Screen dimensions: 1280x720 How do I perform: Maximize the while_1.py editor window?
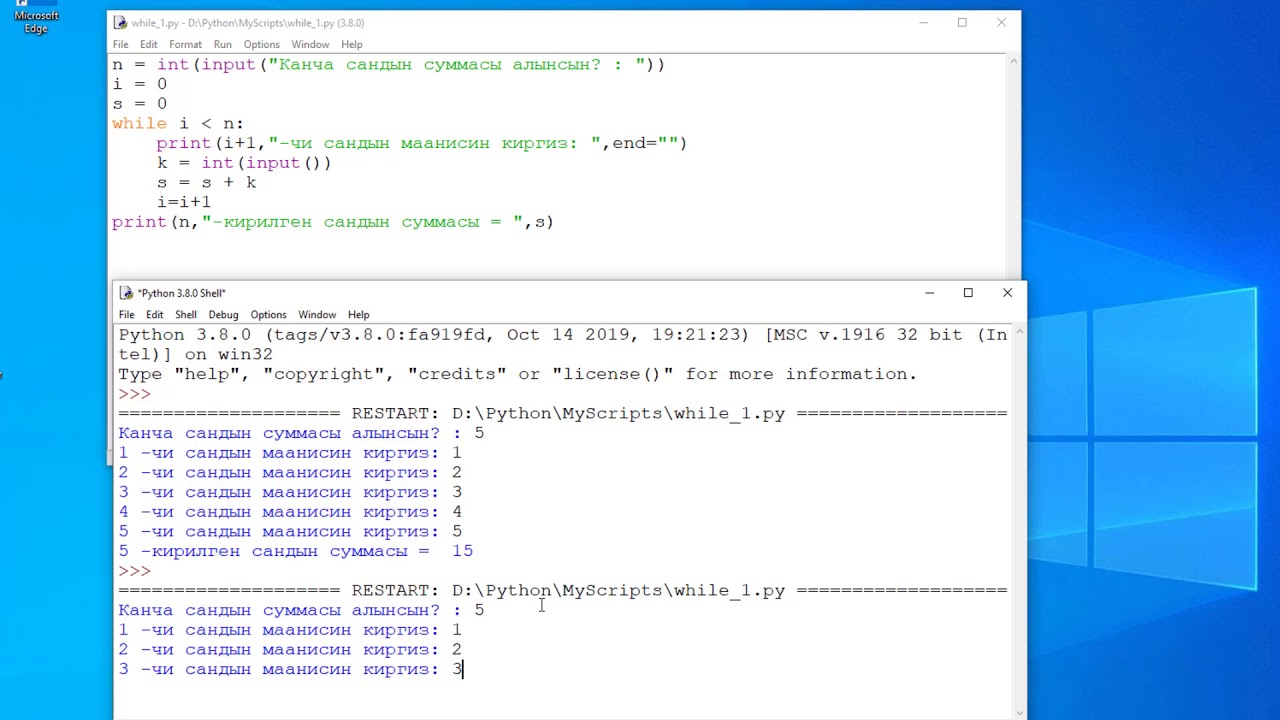tap(962, 22)
